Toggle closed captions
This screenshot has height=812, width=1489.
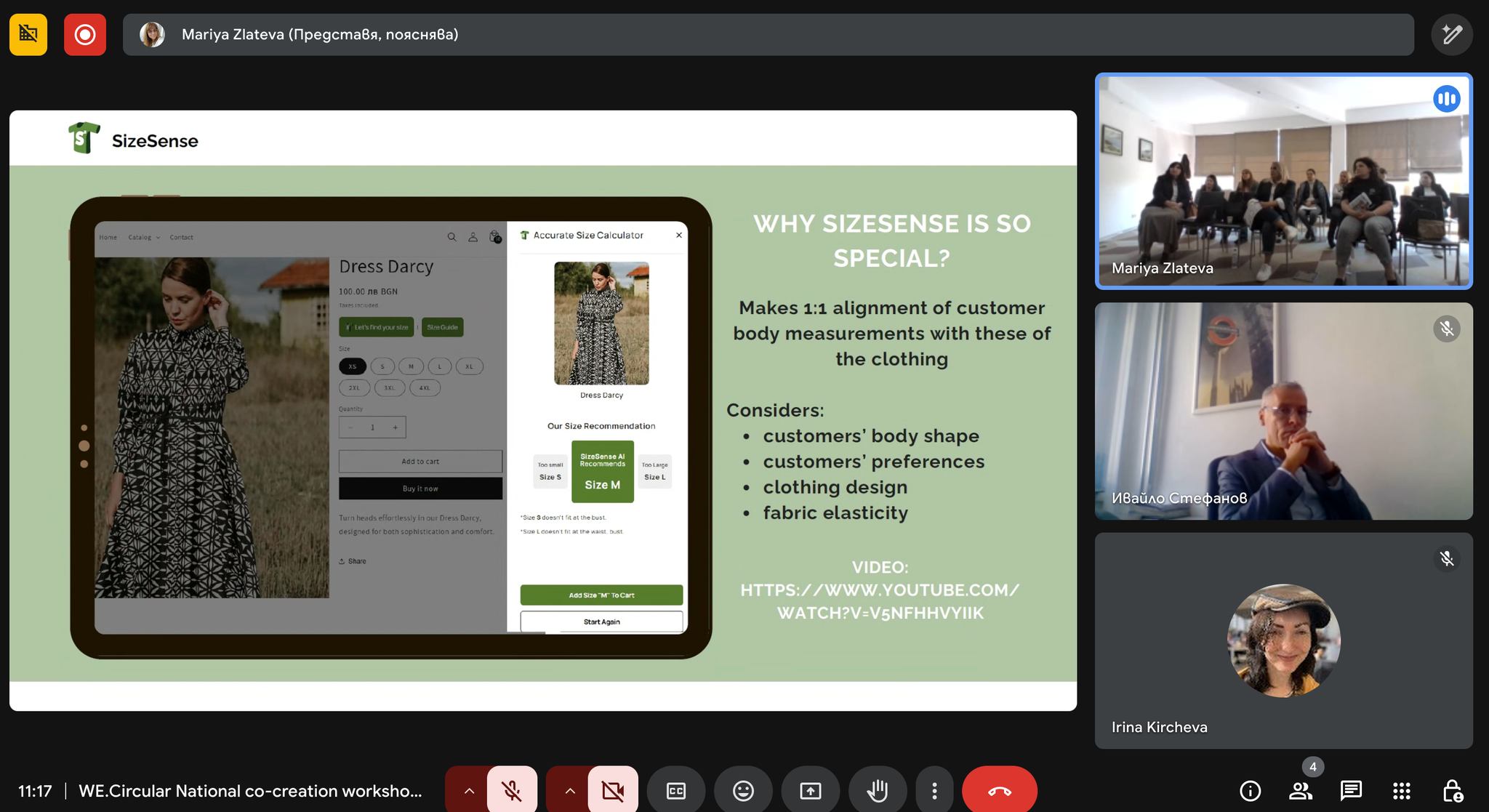[676, 790]
